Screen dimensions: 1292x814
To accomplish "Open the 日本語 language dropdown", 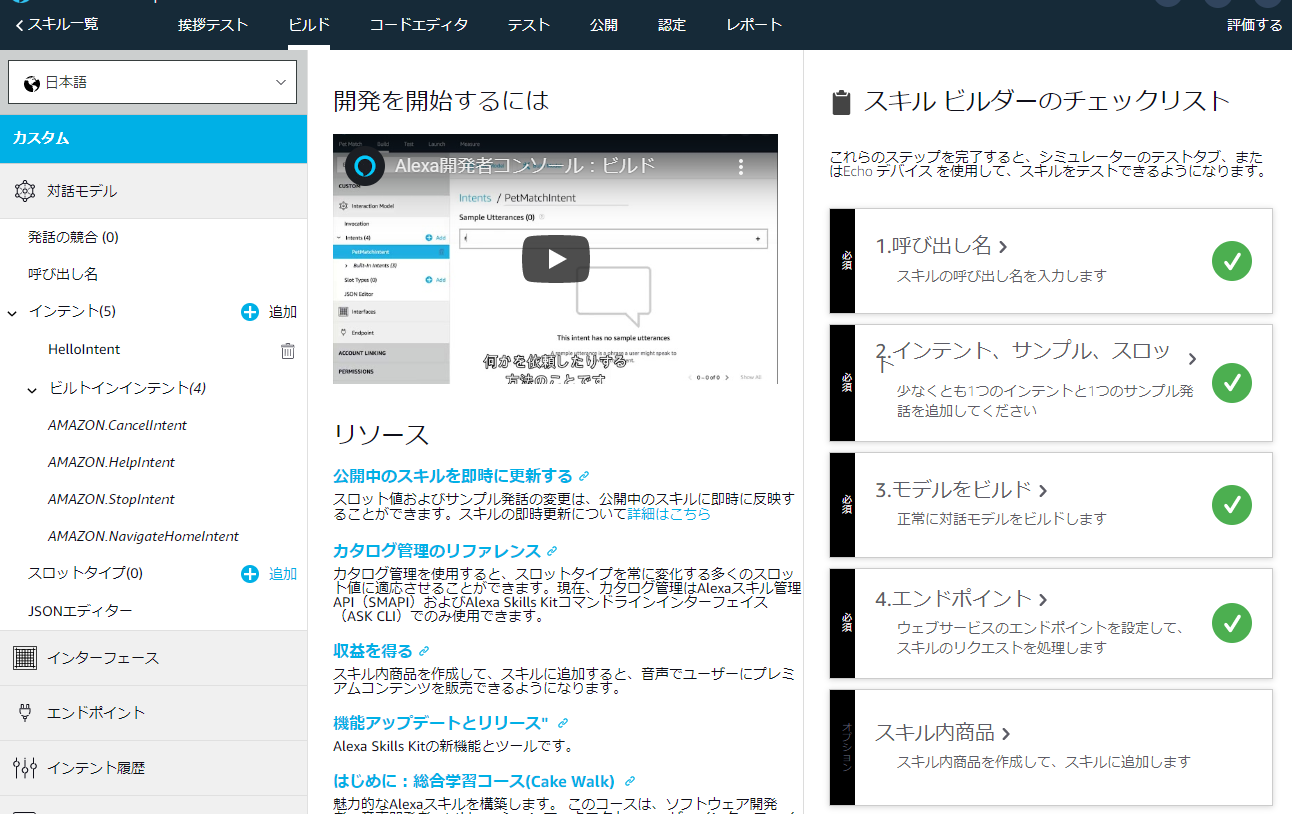I will [x=152, y=82].
